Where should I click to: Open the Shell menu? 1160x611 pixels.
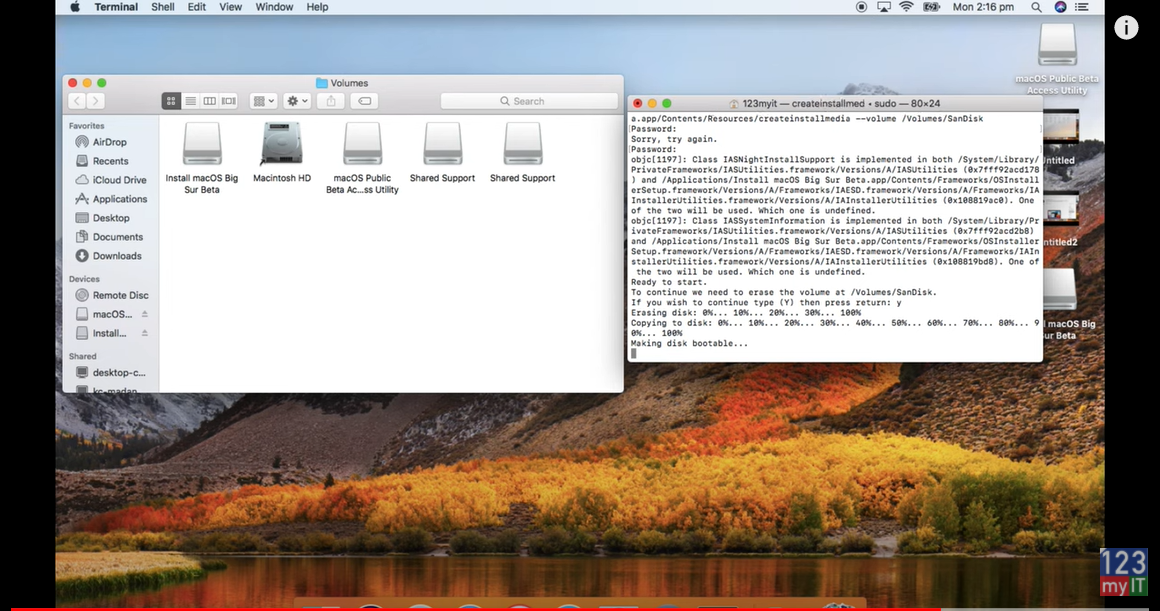coord(163,7)
